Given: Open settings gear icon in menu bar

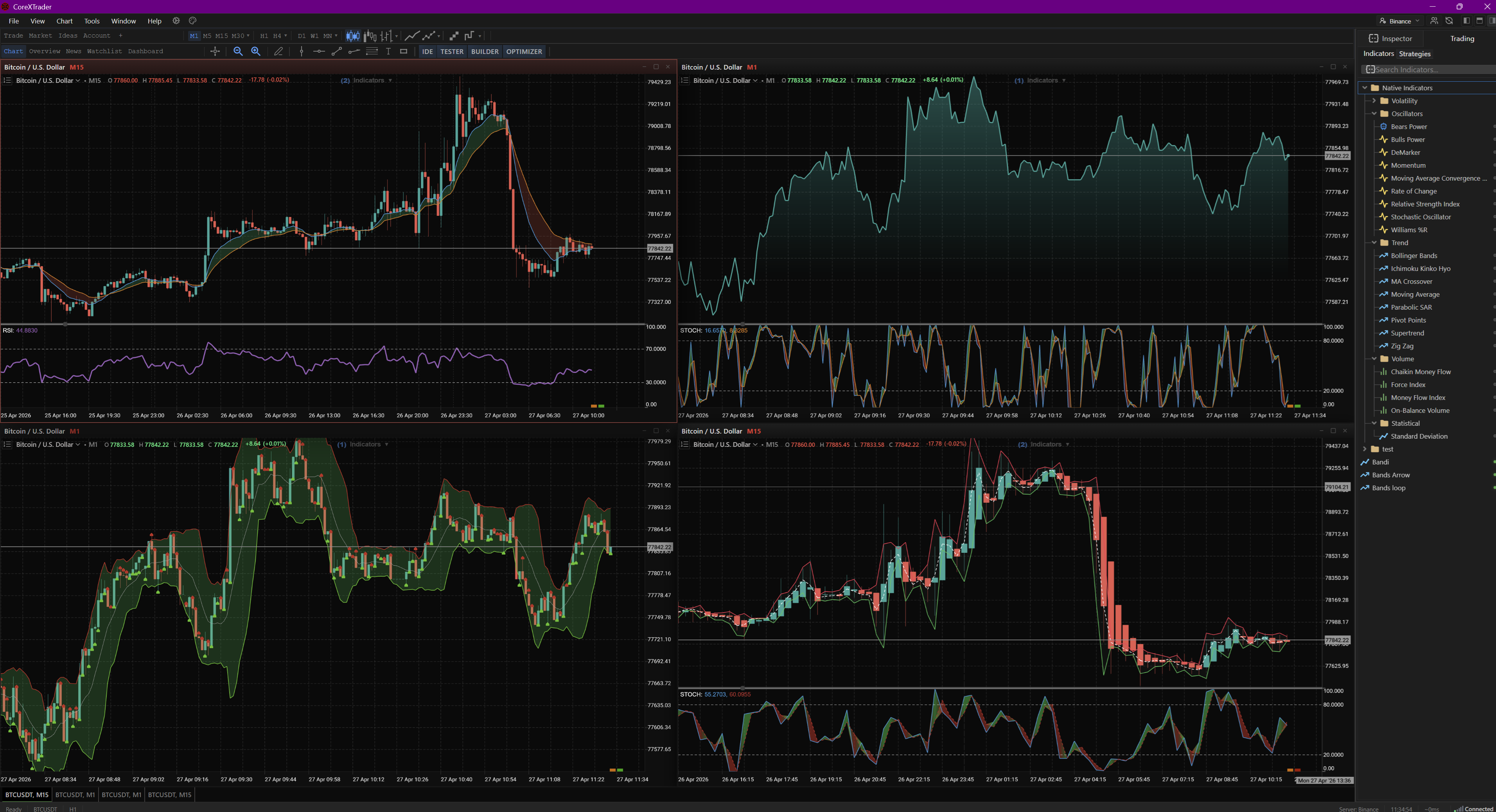Looking at the screenshot, I should click(176, 21).
